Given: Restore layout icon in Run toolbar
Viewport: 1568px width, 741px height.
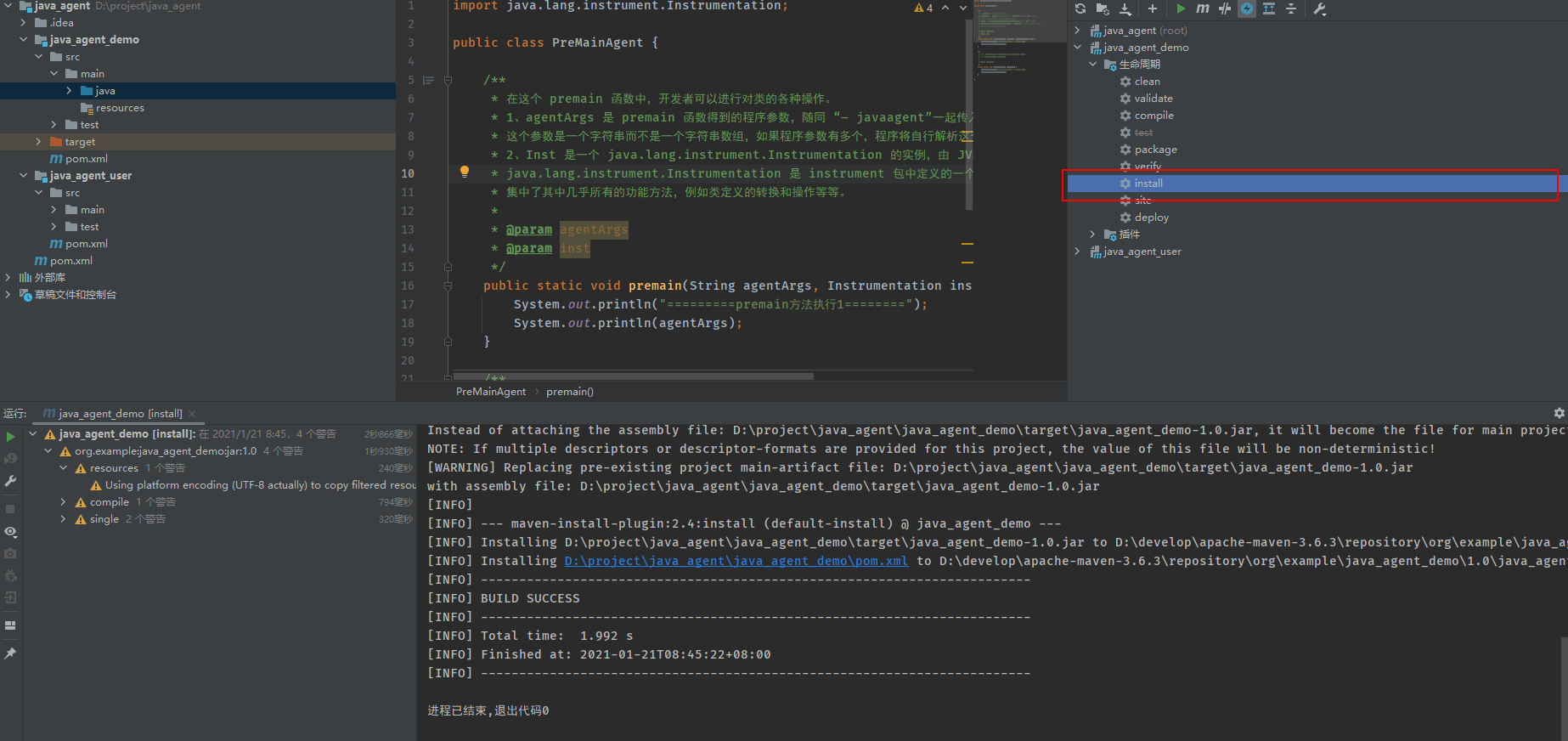Looking at the screenshot, I should click(10, 625).
